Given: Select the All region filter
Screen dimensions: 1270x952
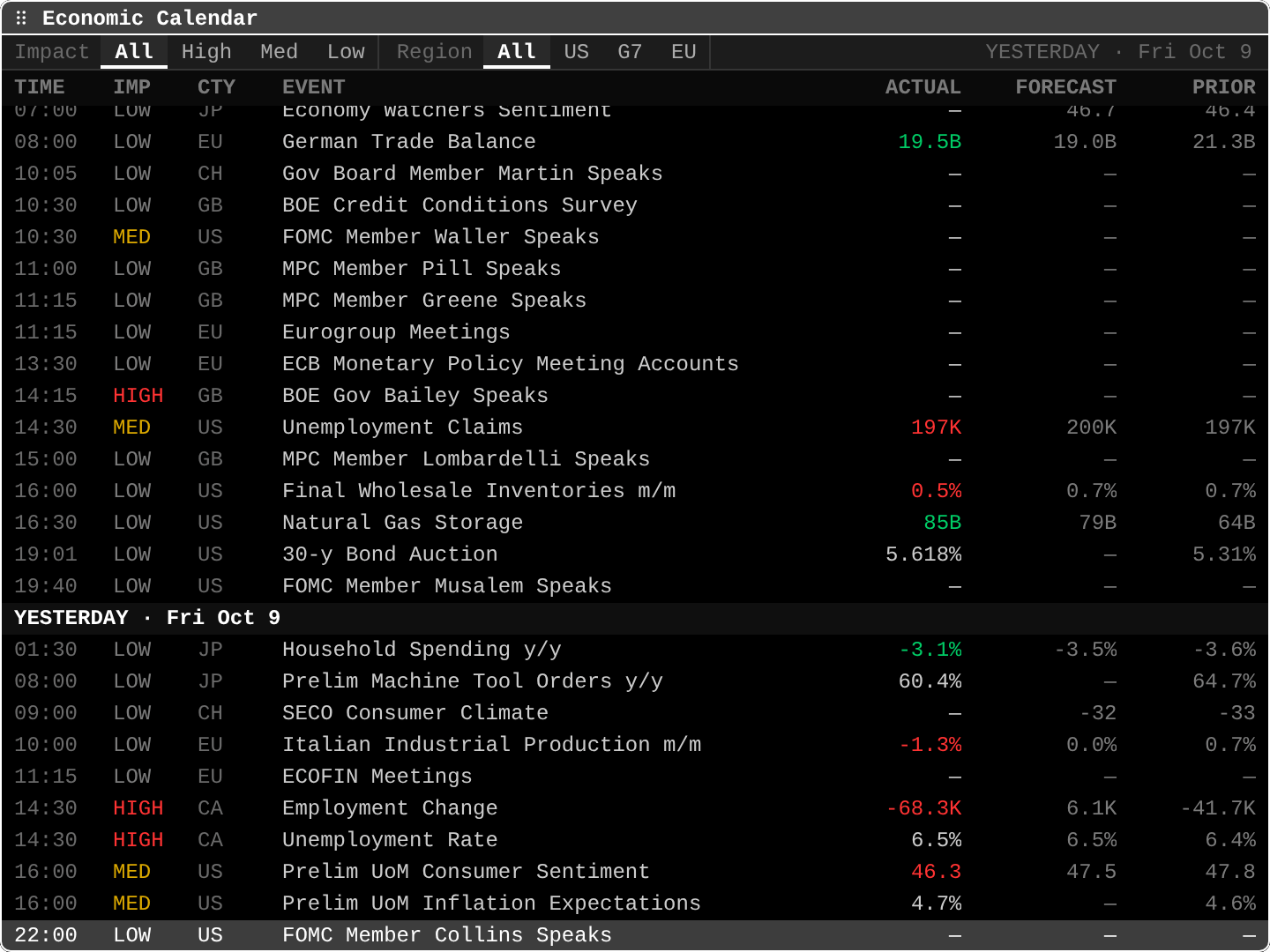Looking at the screenshot, I should pyautogui.click(x=517, y=52).
